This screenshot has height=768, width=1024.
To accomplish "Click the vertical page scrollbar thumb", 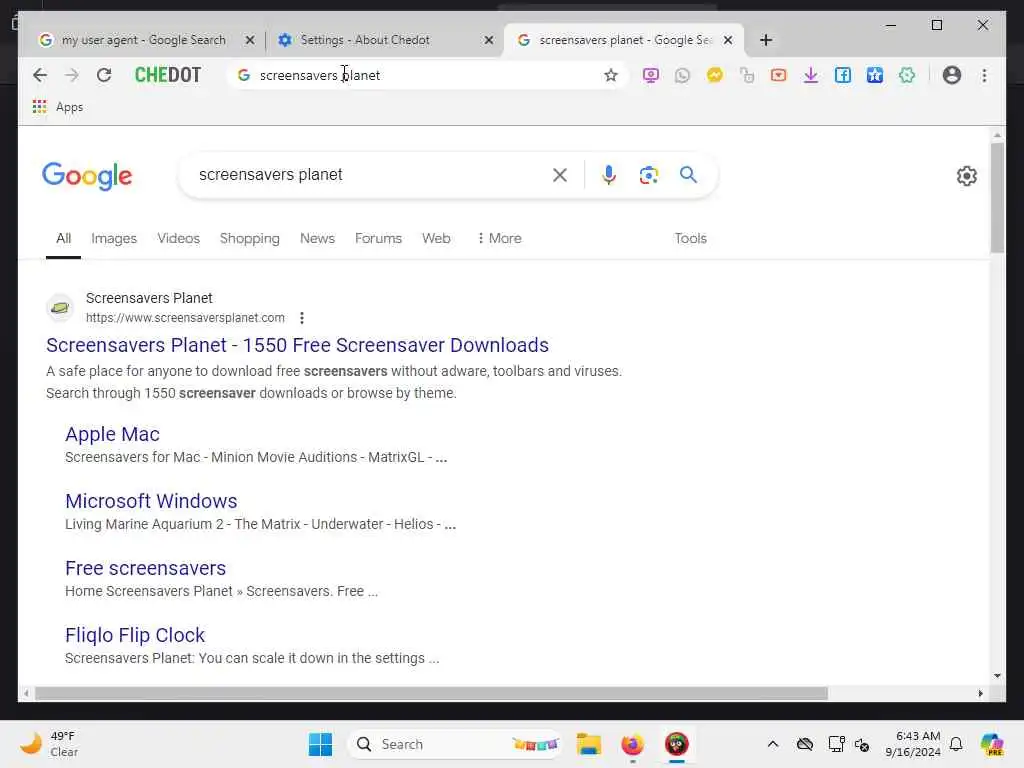I will point(997,197).
